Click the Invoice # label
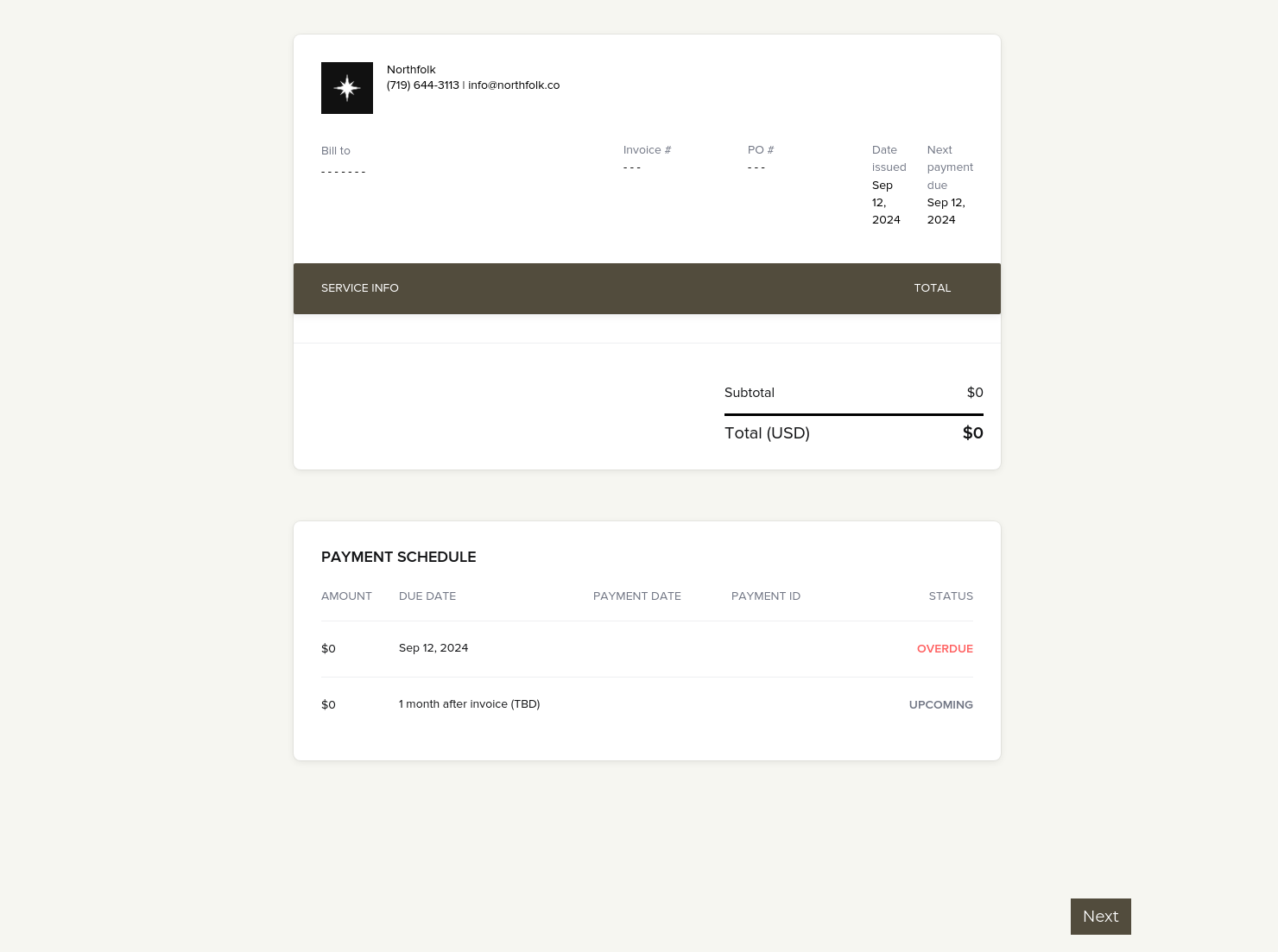The image size is (1278, 952). pyautogui.click(x=647, y=150)
